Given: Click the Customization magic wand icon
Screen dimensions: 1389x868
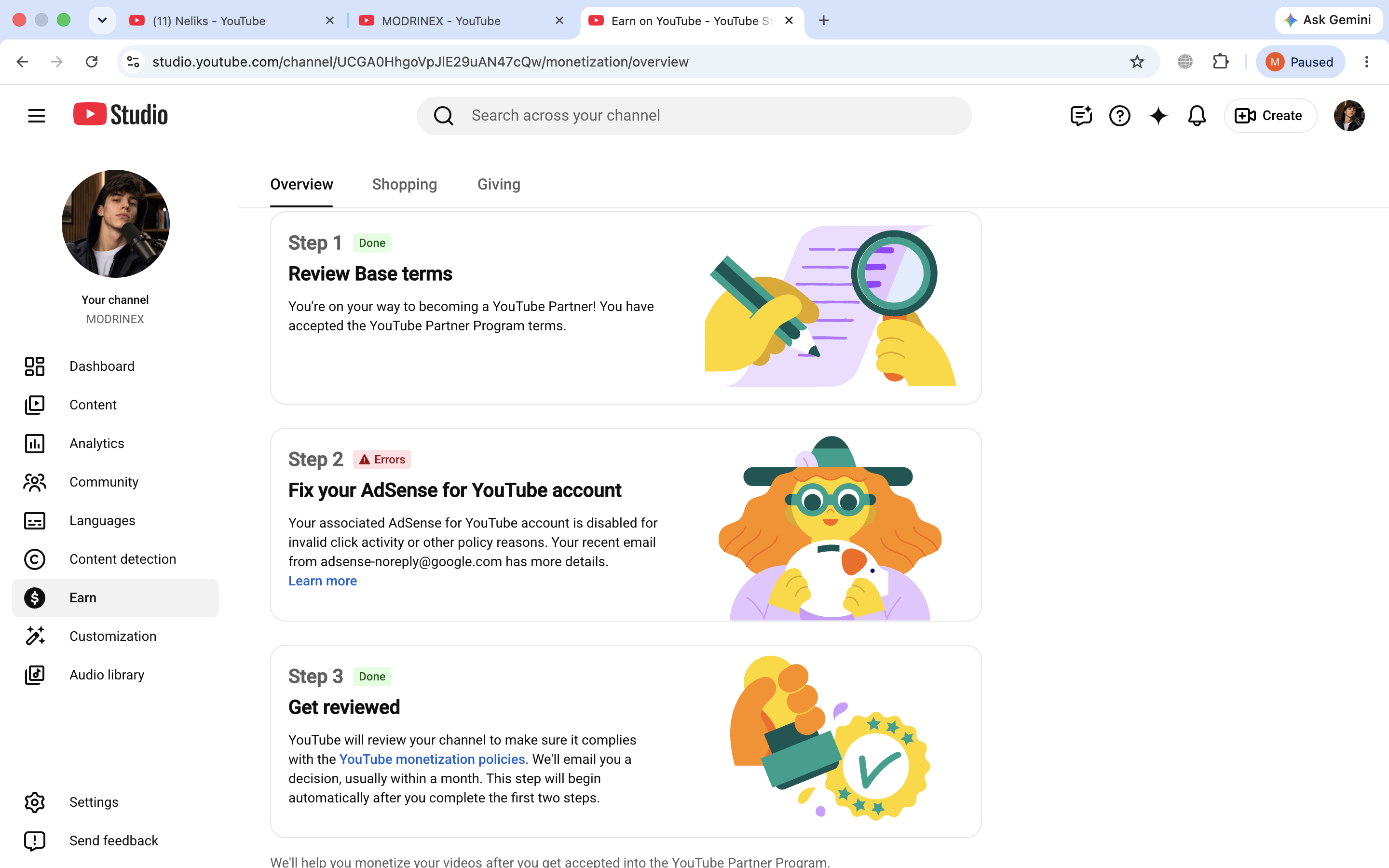Looking at the screenshot, I should click(x=34, y=636).
